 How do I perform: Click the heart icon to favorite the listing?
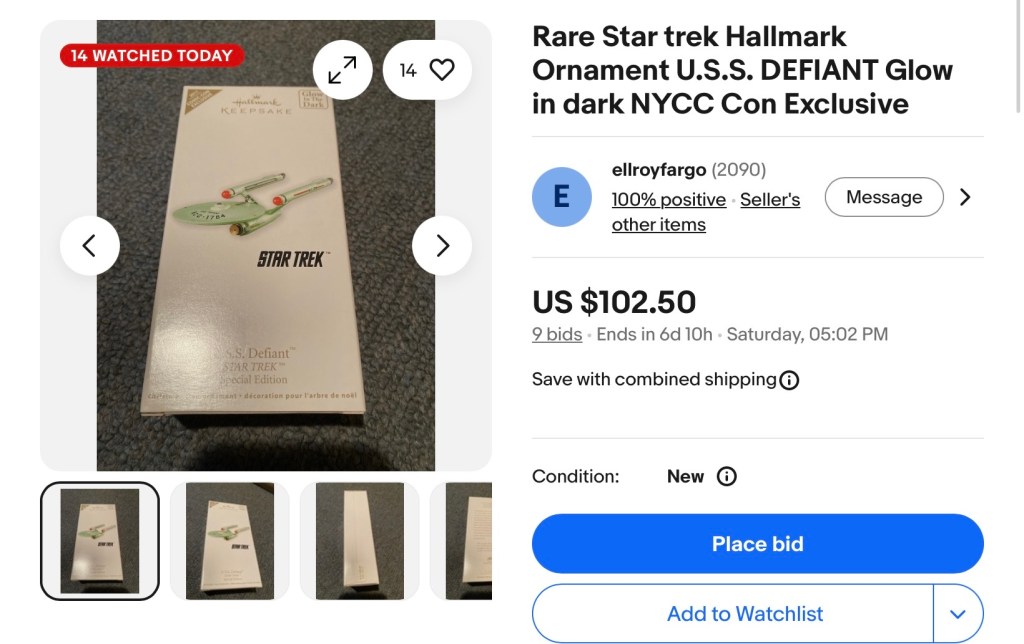click(x=441, y=70)
